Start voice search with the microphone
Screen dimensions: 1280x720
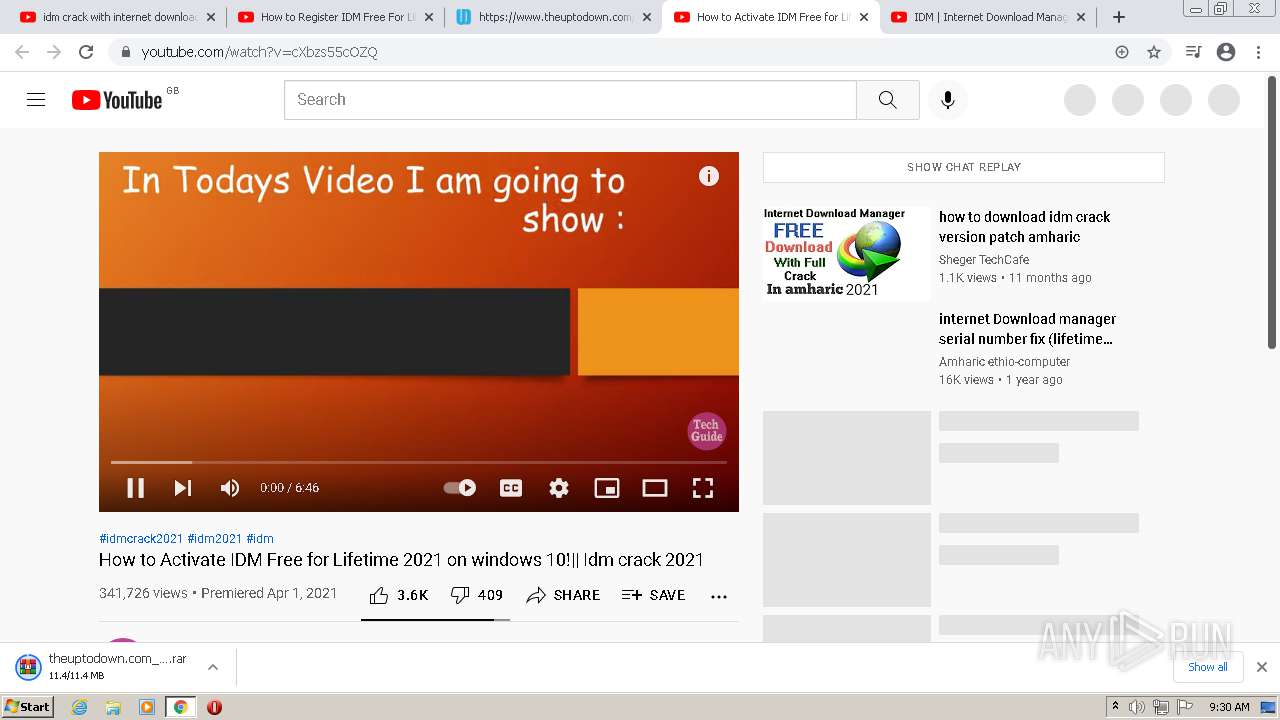click(x=948, y=100)
